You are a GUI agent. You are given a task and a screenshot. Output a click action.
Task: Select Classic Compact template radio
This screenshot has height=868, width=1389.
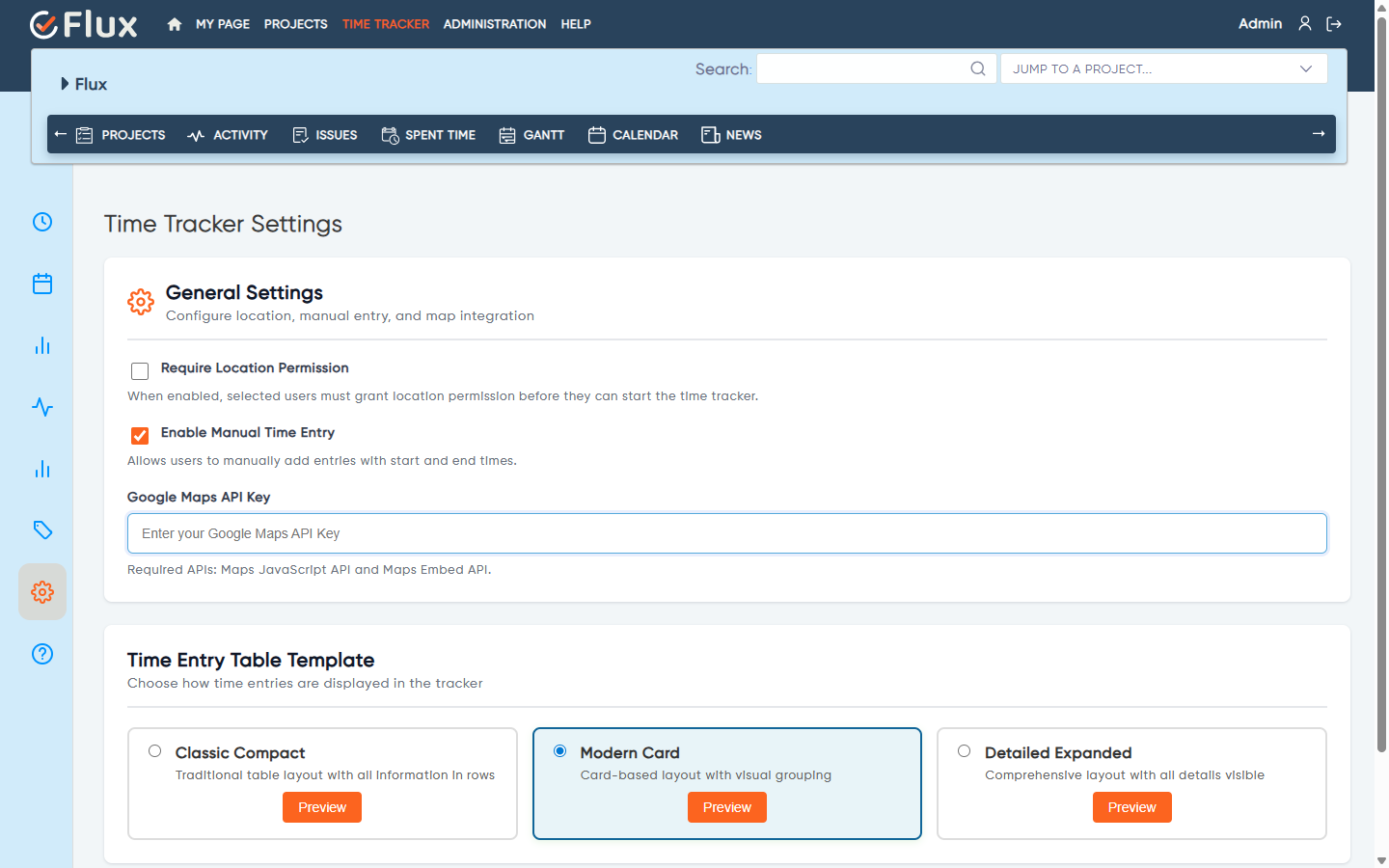(154, 751)
